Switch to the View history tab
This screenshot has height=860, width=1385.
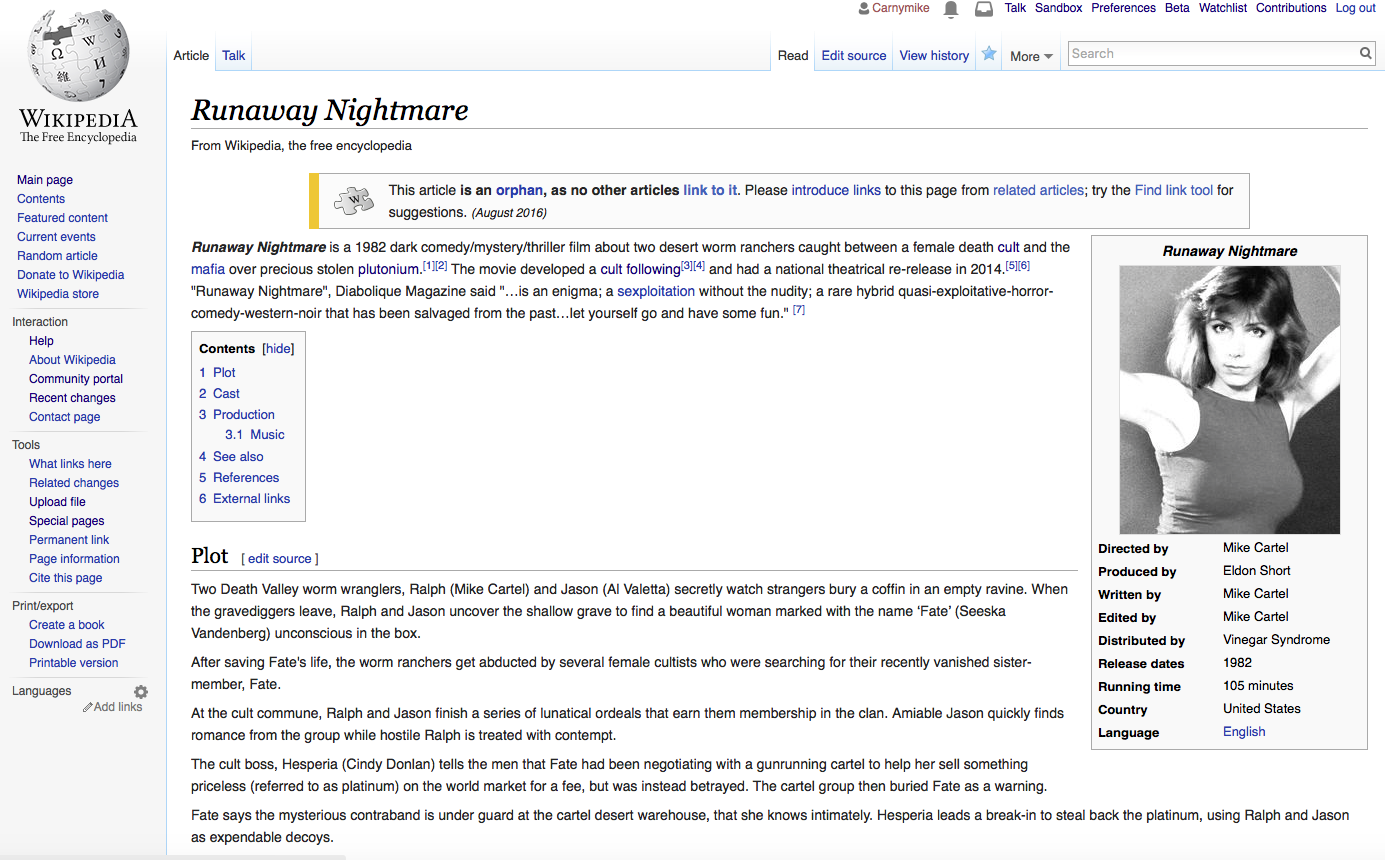click(x=933, y=55)
